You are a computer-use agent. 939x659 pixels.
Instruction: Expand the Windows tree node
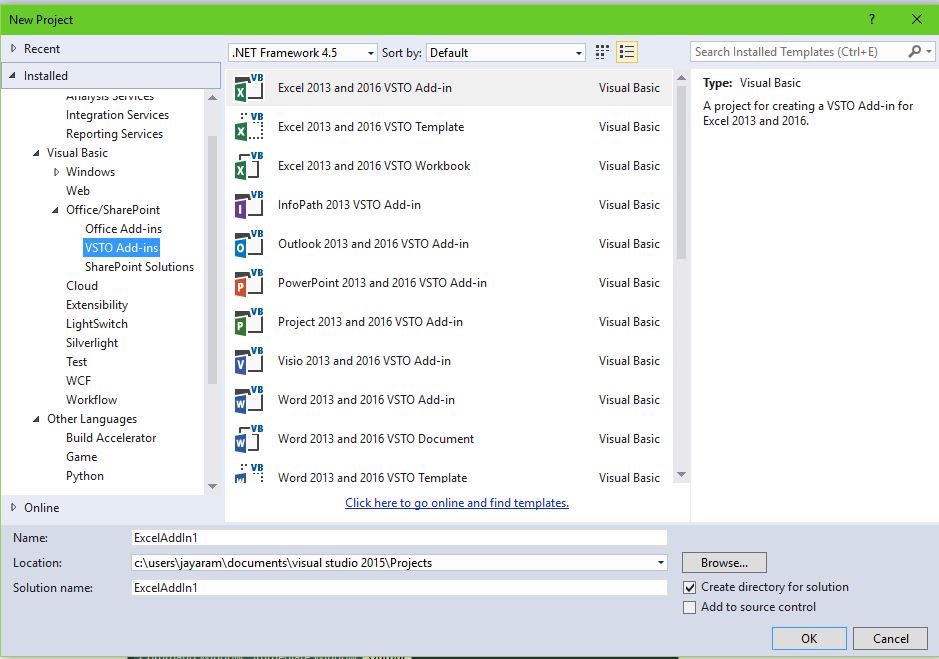tap(56, 172)
